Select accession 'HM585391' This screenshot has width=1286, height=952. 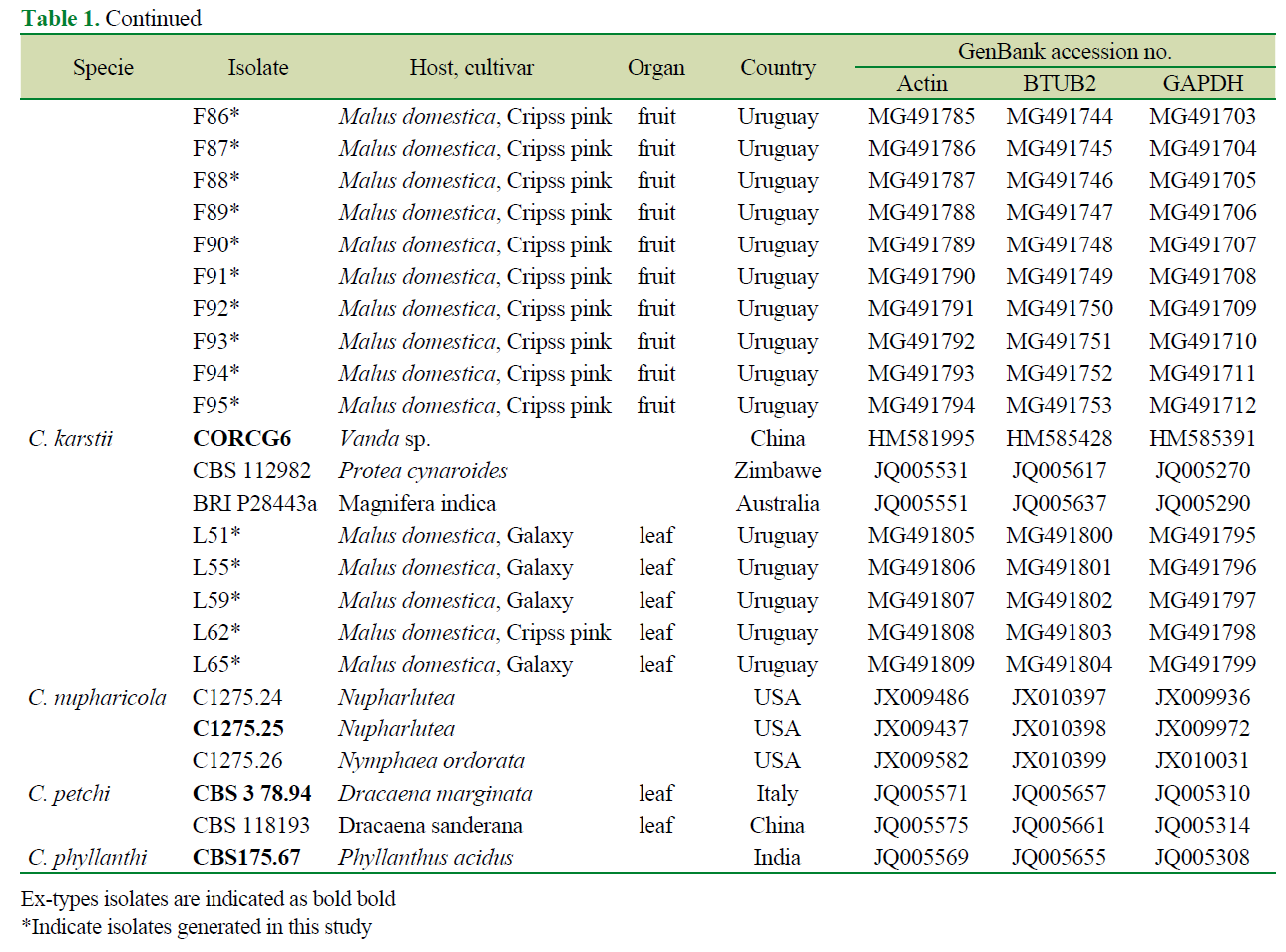point(1202,438)
